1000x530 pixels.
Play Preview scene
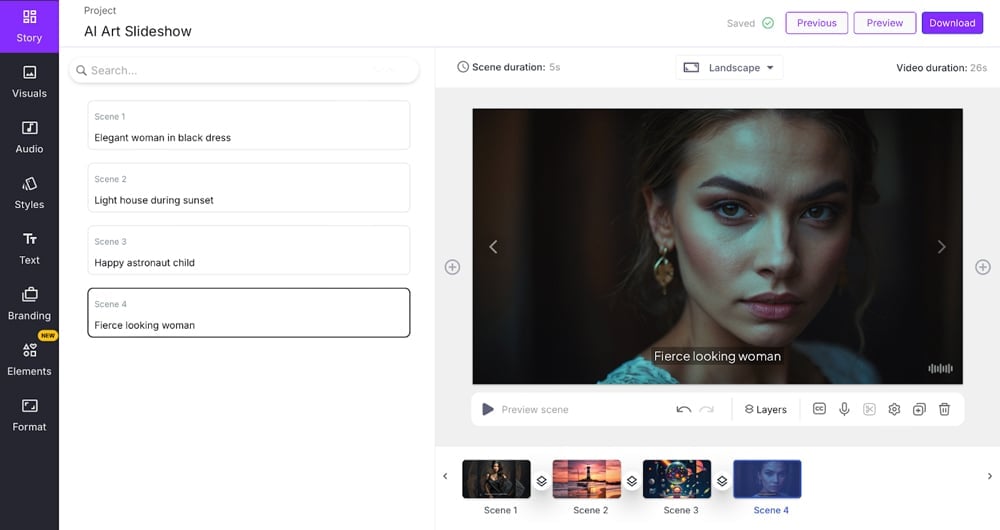tap(488, 409)
